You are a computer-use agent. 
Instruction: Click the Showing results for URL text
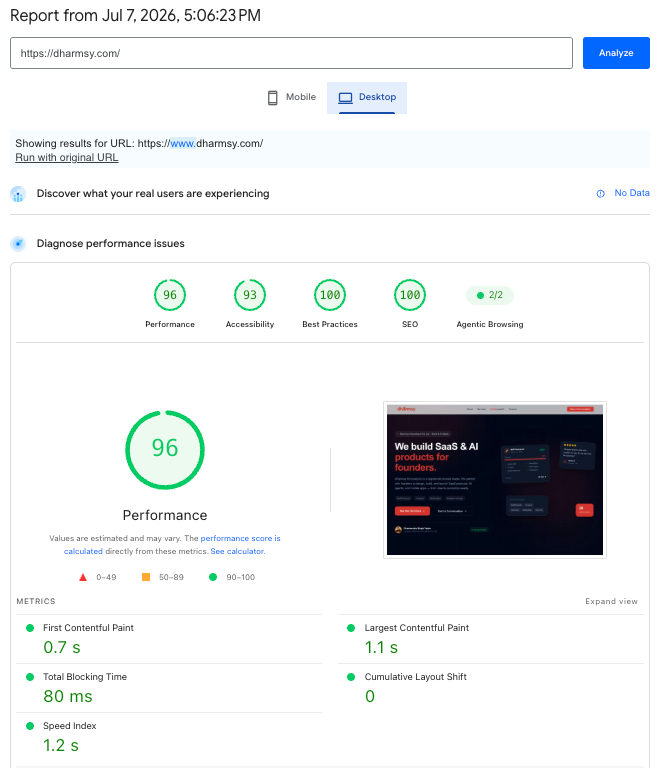[x=139, y=144]
